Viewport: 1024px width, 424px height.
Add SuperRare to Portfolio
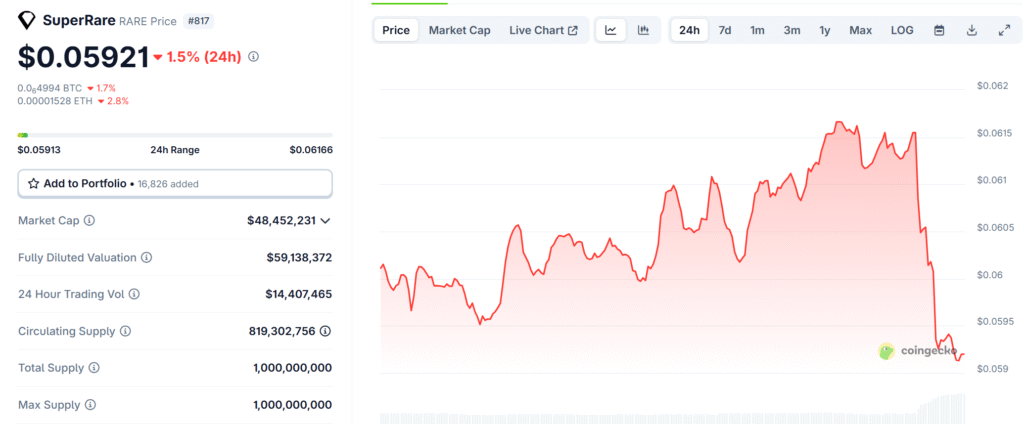pyautogui.click(x=175, y=184)
